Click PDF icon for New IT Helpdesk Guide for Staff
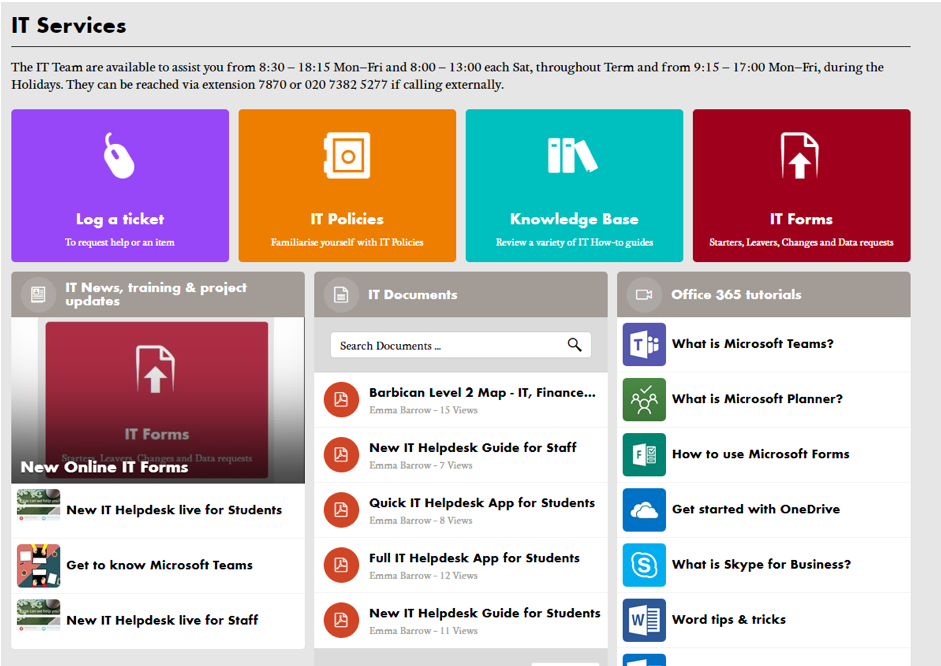Image resolution: width=941 pixels, height=666 pixels. (341, 455)
